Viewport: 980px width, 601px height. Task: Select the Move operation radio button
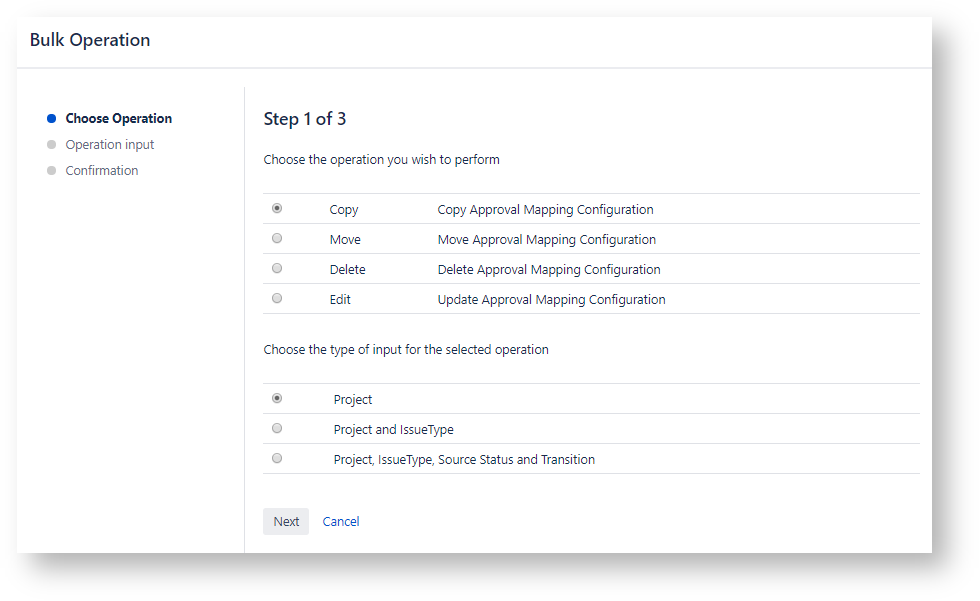277,239
